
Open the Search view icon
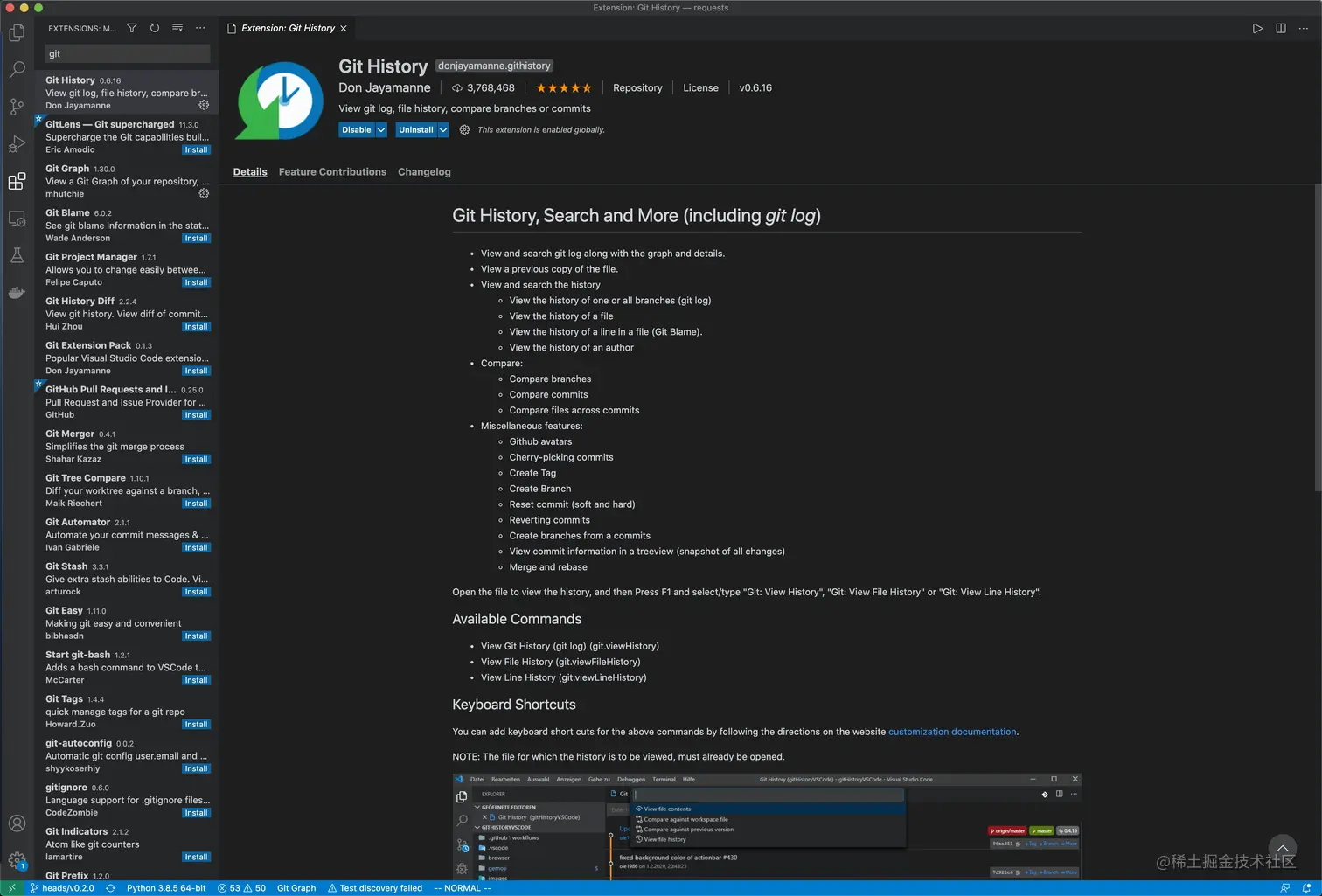(x=17, y=69)
